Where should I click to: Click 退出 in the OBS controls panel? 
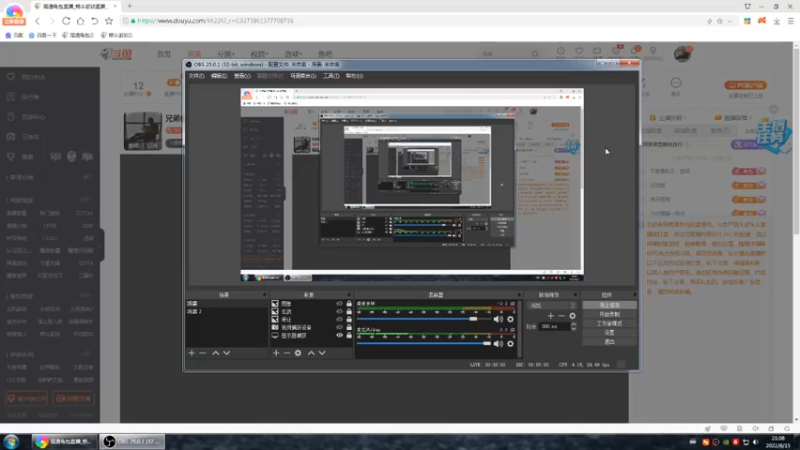pyautogui.click(x=609, y=342)
